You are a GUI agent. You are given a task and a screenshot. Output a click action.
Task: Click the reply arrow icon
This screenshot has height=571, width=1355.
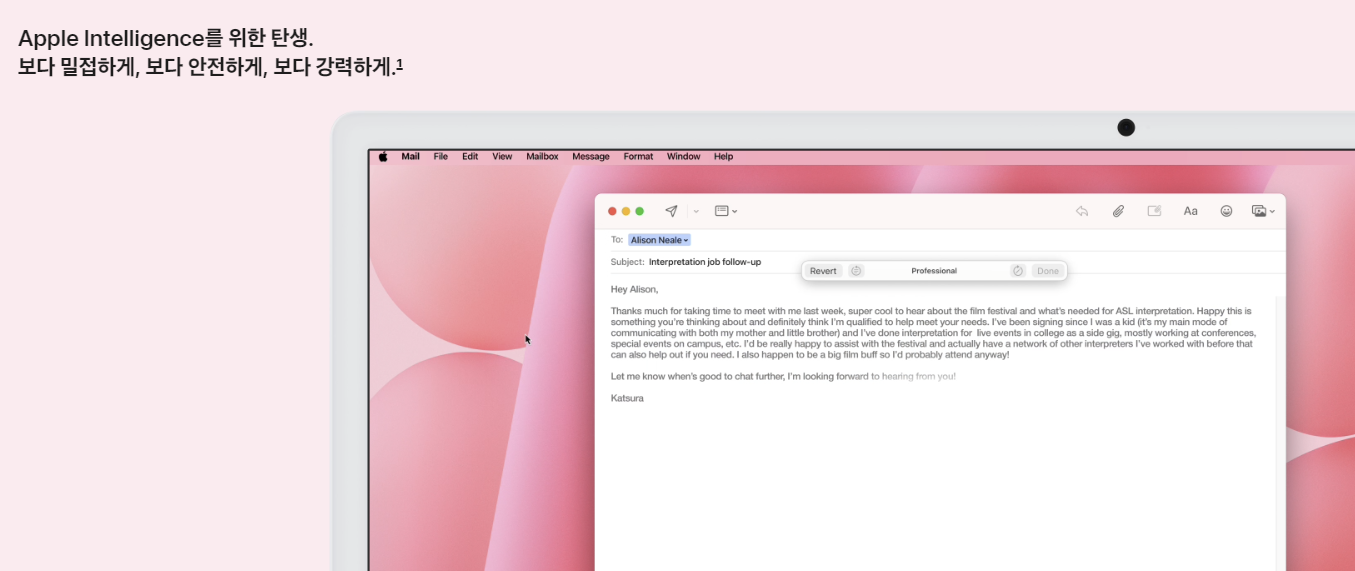click(x=1082, y=211)
